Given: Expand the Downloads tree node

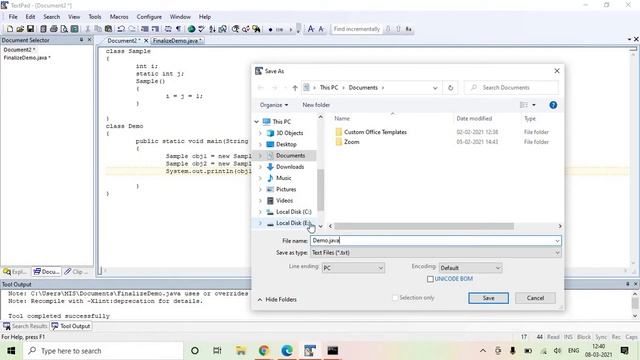Looking at the screenshot, I should tap(260, 167).
